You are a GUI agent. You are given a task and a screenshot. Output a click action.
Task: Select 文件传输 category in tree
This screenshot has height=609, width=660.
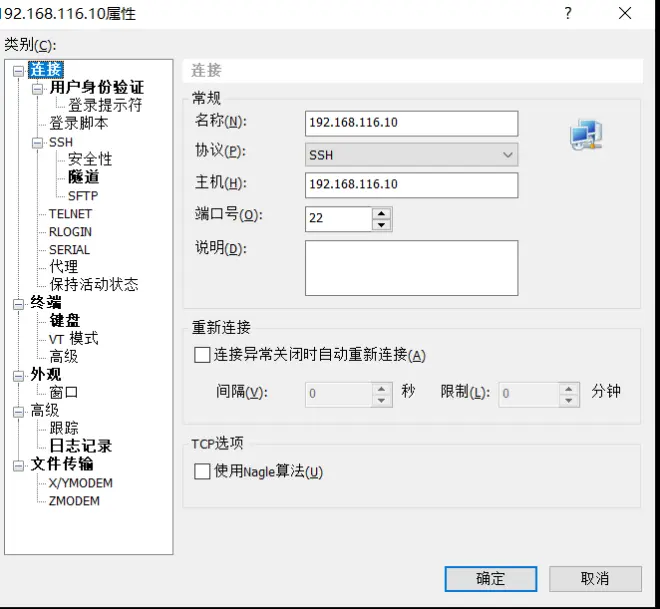62,464
